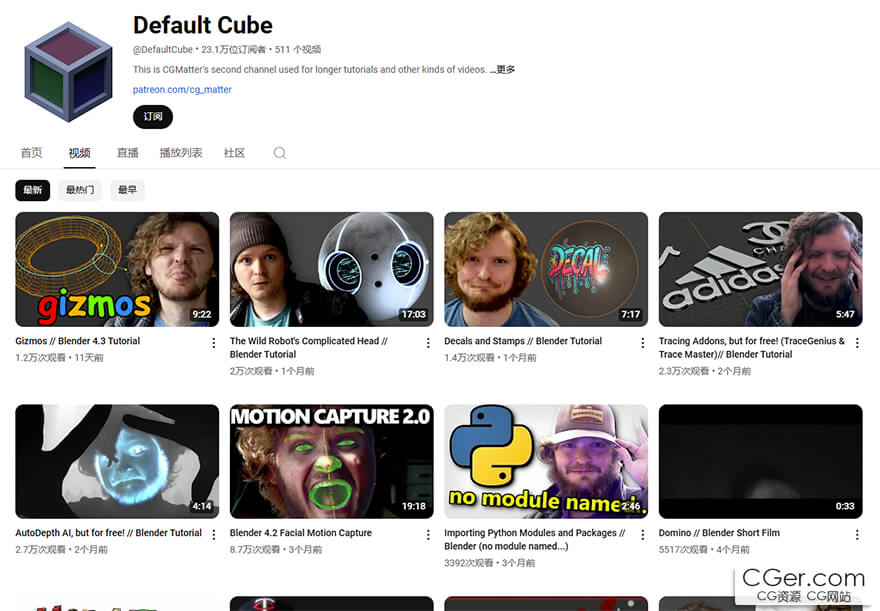
Task: Open more options for AutoDepth AI video
Action: pos(214,535)
